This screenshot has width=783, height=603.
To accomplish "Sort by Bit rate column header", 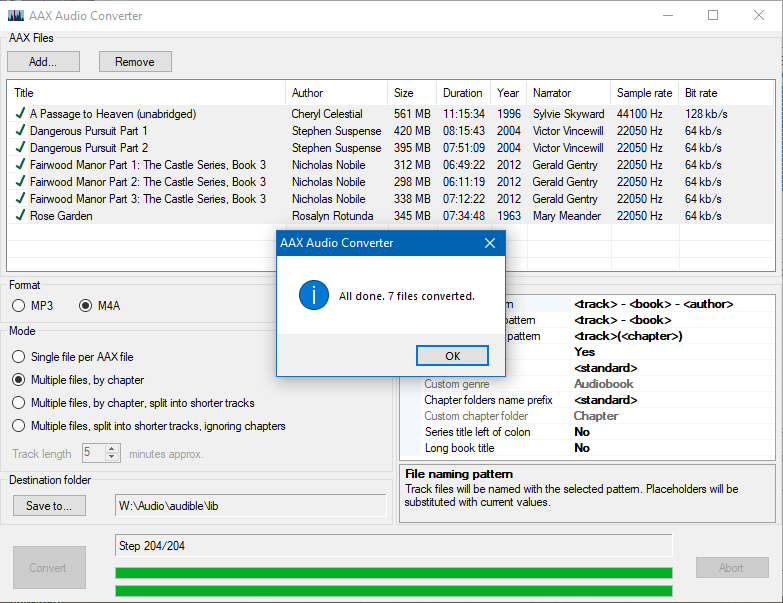I will pyautogui.click(x=726, y=93).
